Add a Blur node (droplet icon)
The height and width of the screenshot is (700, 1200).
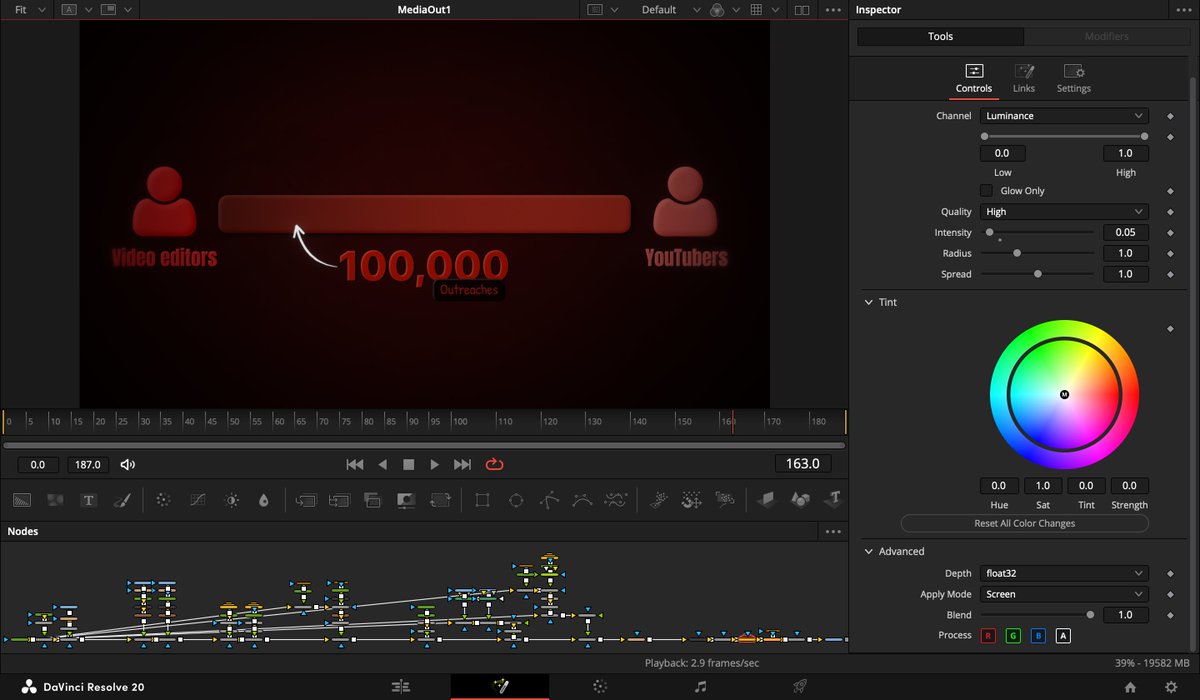click(x=264, y=499)
